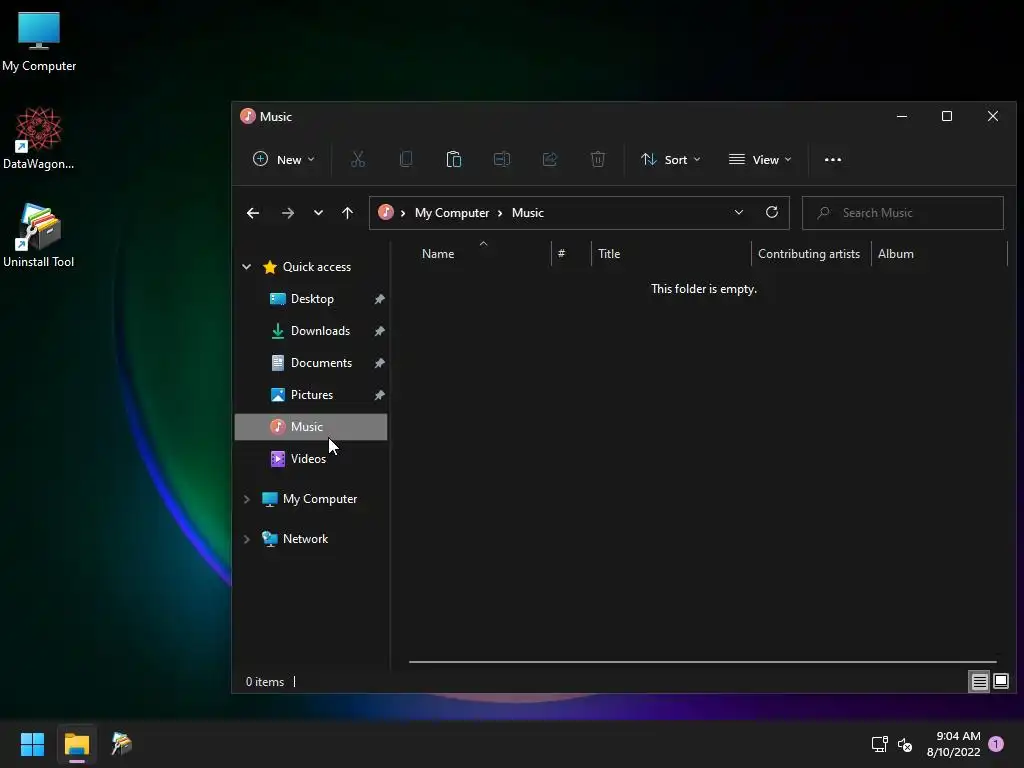Click the Music segment in address path

click(x=528, y=213)
